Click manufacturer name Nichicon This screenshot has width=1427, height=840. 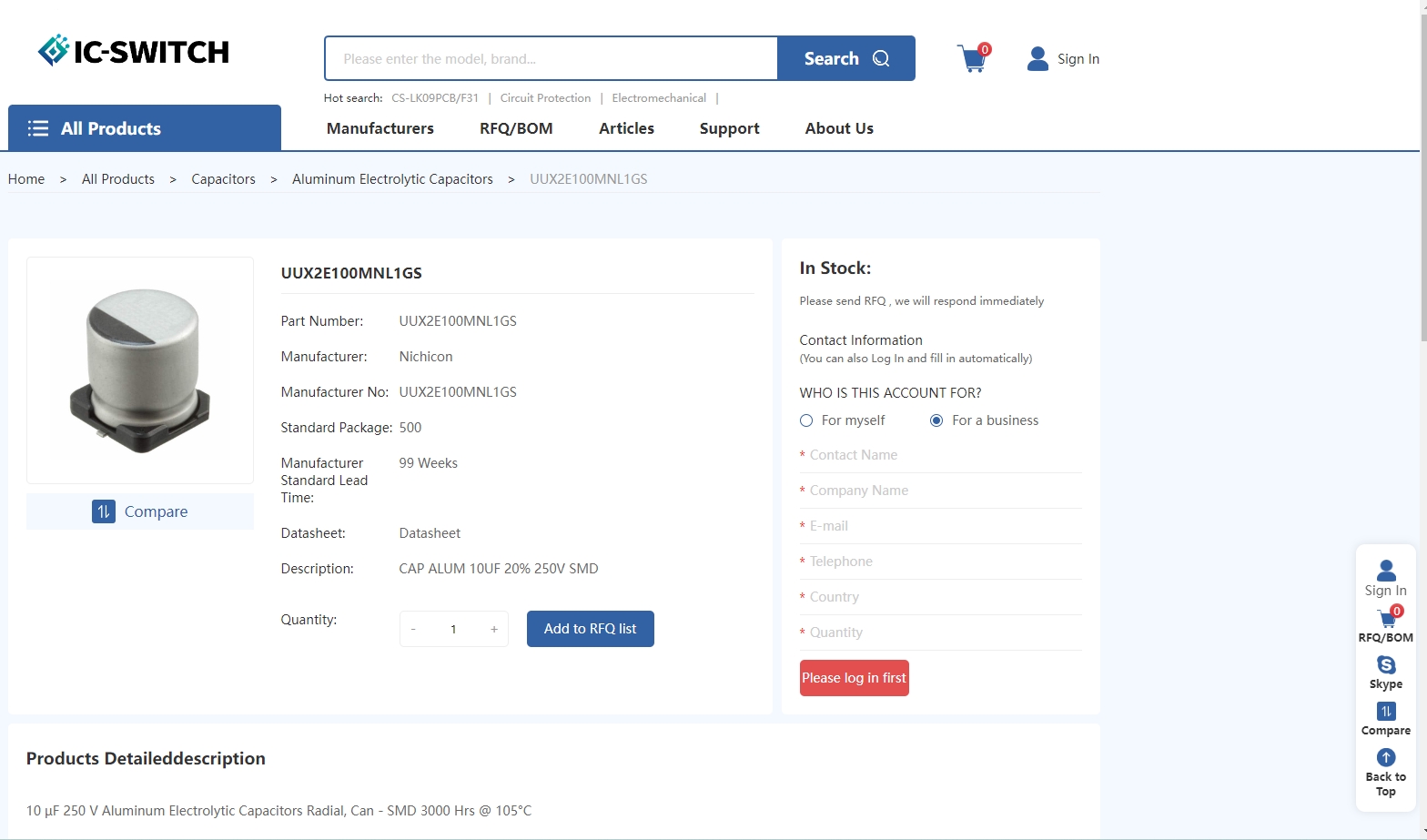coord(426,357)
